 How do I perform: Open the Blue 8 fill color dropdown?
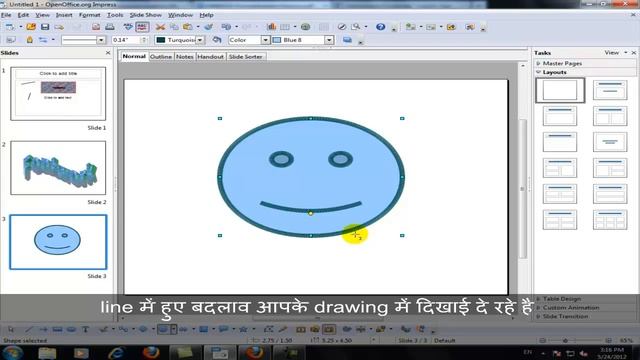pos(329,40)
